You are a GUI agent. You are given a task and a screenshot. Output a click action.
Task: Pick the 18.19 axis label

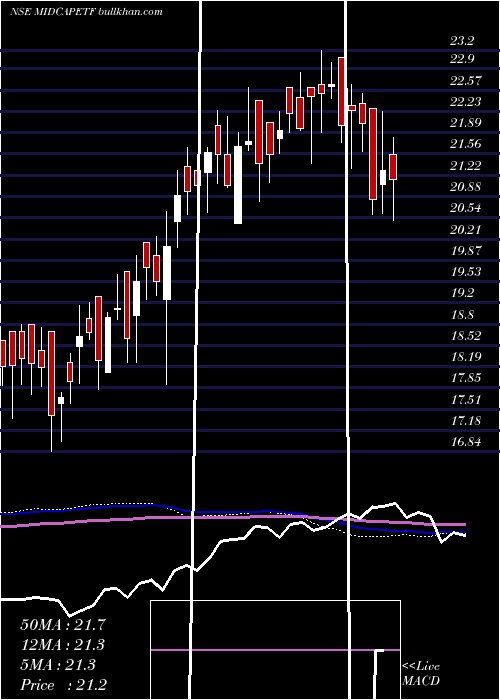pyautogui.click(x=466, y=357)
